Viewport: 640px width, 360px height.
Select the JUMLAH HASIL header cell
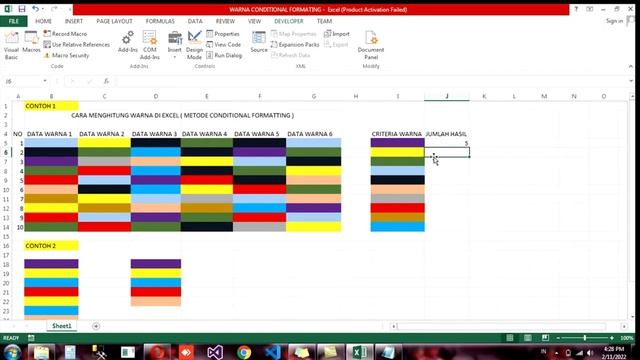click(x=447, y=134)
